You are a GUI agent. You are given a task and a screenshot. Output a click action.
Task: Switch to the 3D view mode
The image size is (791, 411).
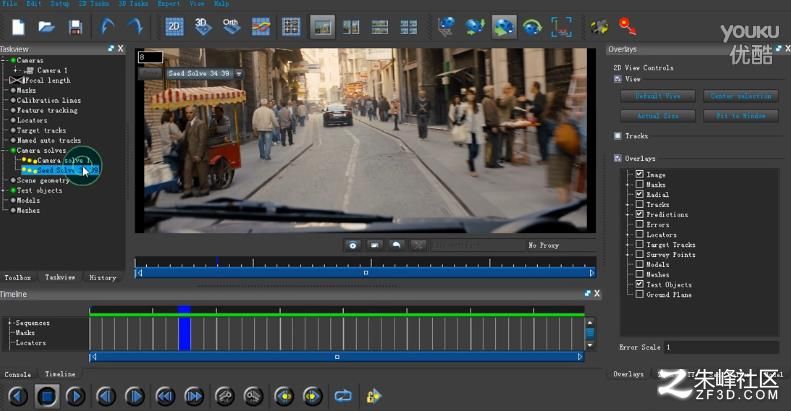pyautogui.click(x=203, y=27)
